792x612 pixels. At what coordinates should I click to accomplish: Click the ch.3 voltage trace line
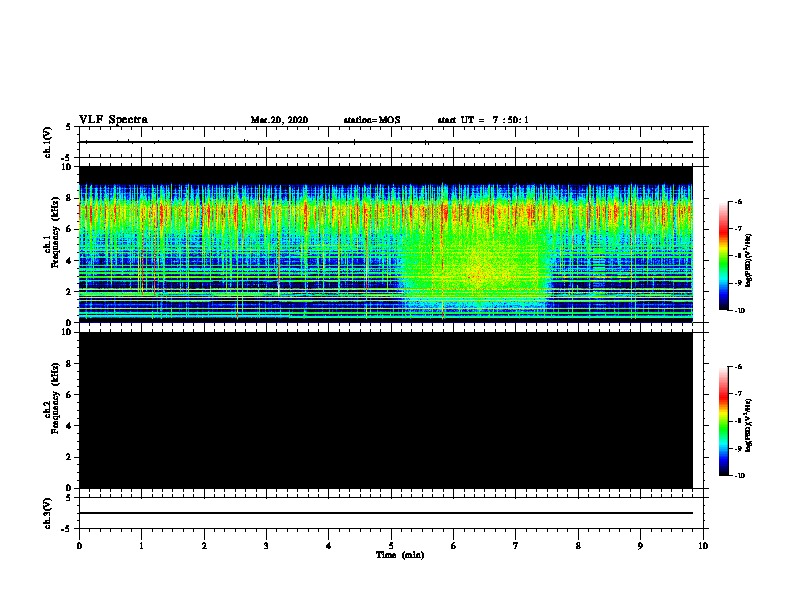(x=385, y=513)
